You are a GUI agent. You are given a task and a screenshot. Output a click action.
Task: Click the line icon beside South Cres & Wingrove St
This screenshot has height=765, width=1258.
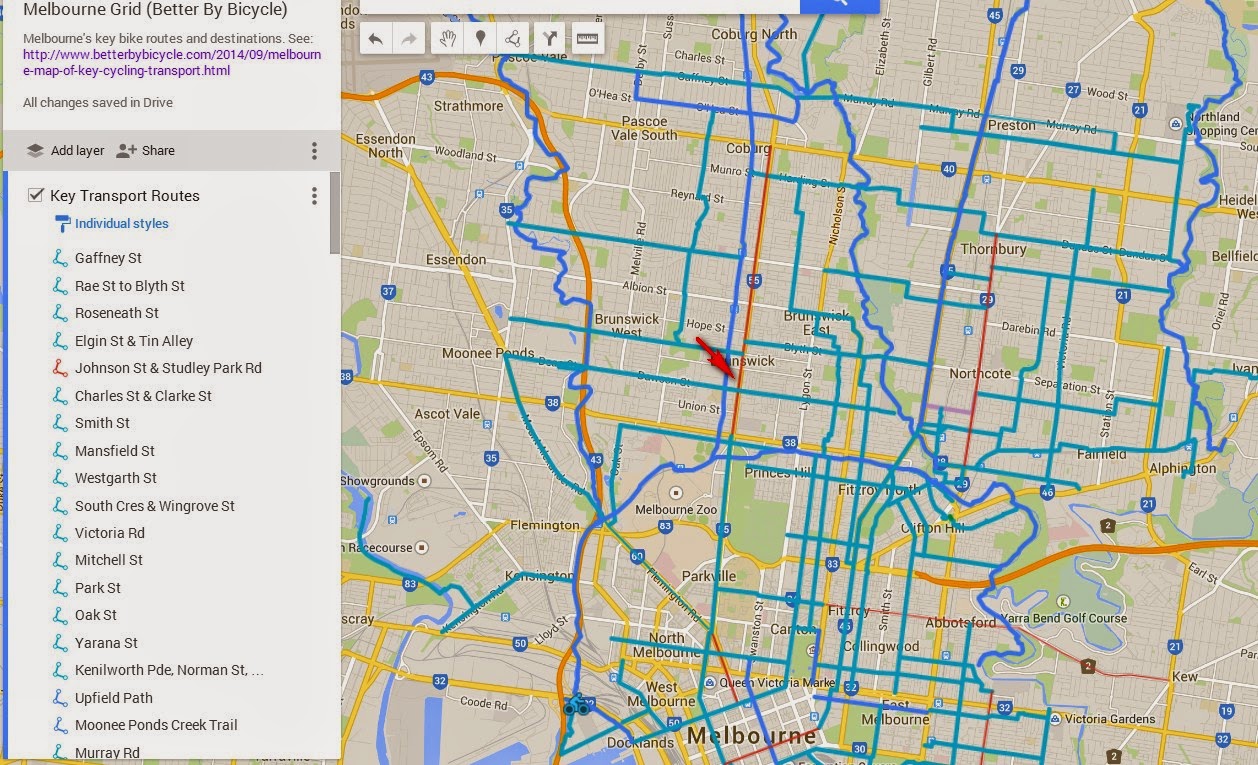(60, 506)
